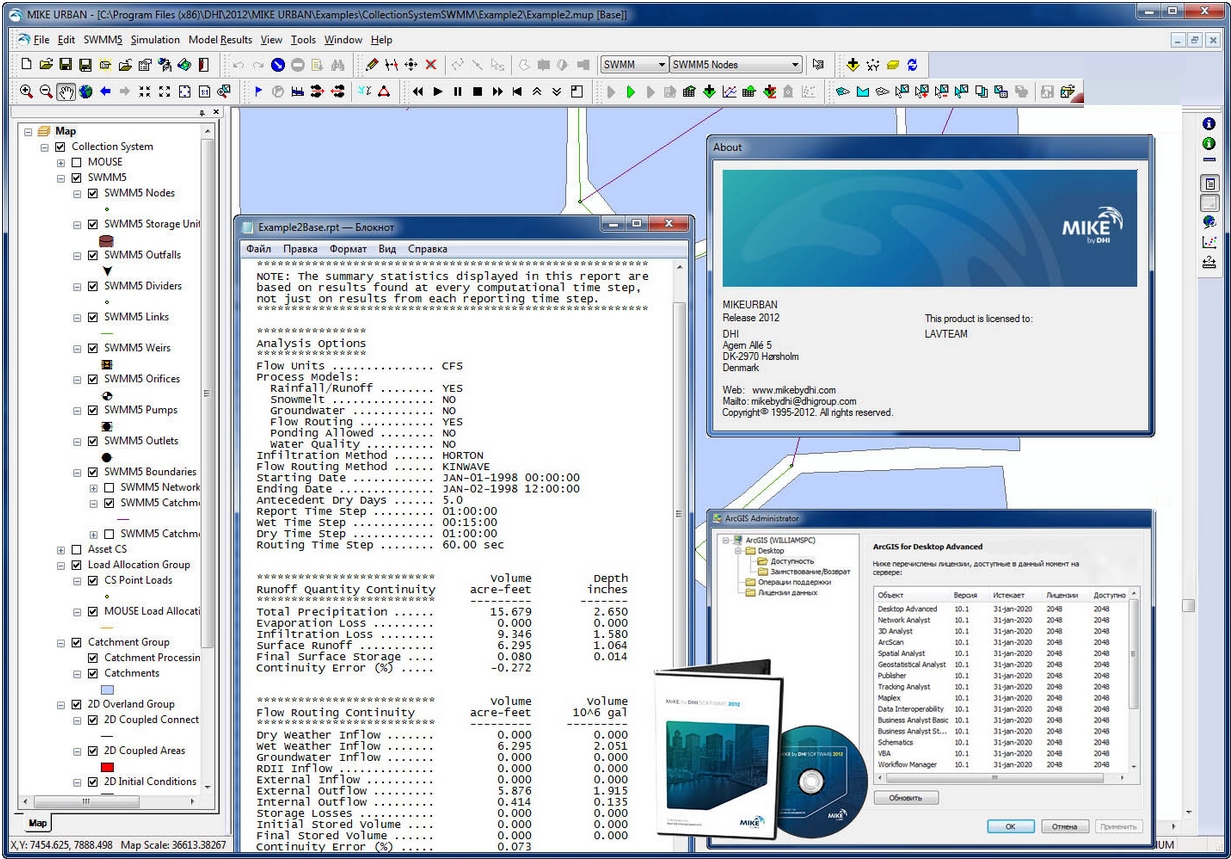Enable the Asset CS checkbox
Screen dimensions: 1231x859
tap(77, 549)
